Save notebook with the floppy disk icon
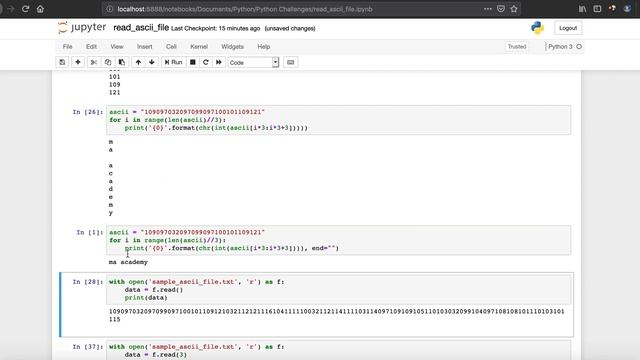The width and height of the screenshot is (640, 360). coord(62,62)
